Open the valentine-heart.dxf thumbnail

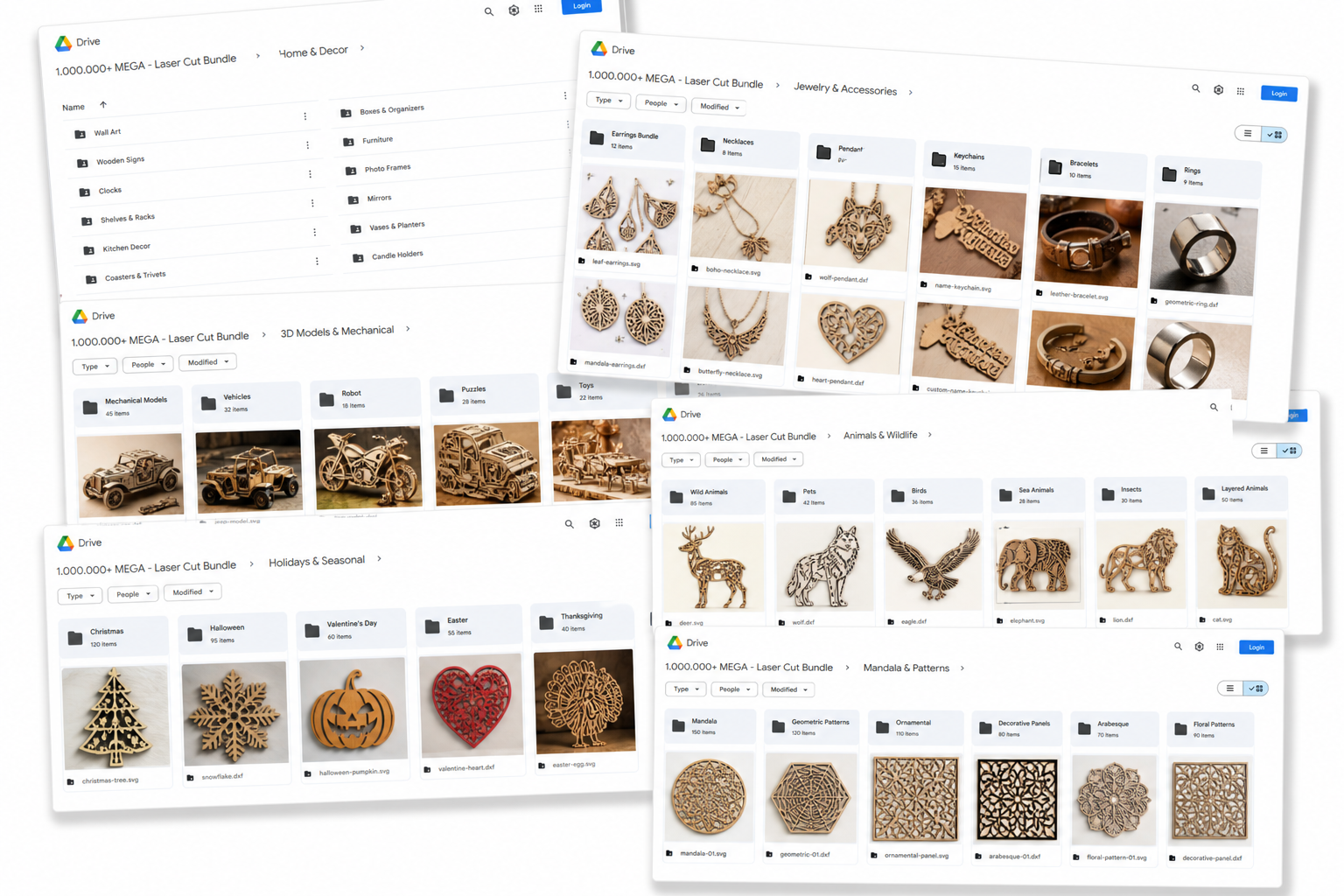(x=472, y=704)
